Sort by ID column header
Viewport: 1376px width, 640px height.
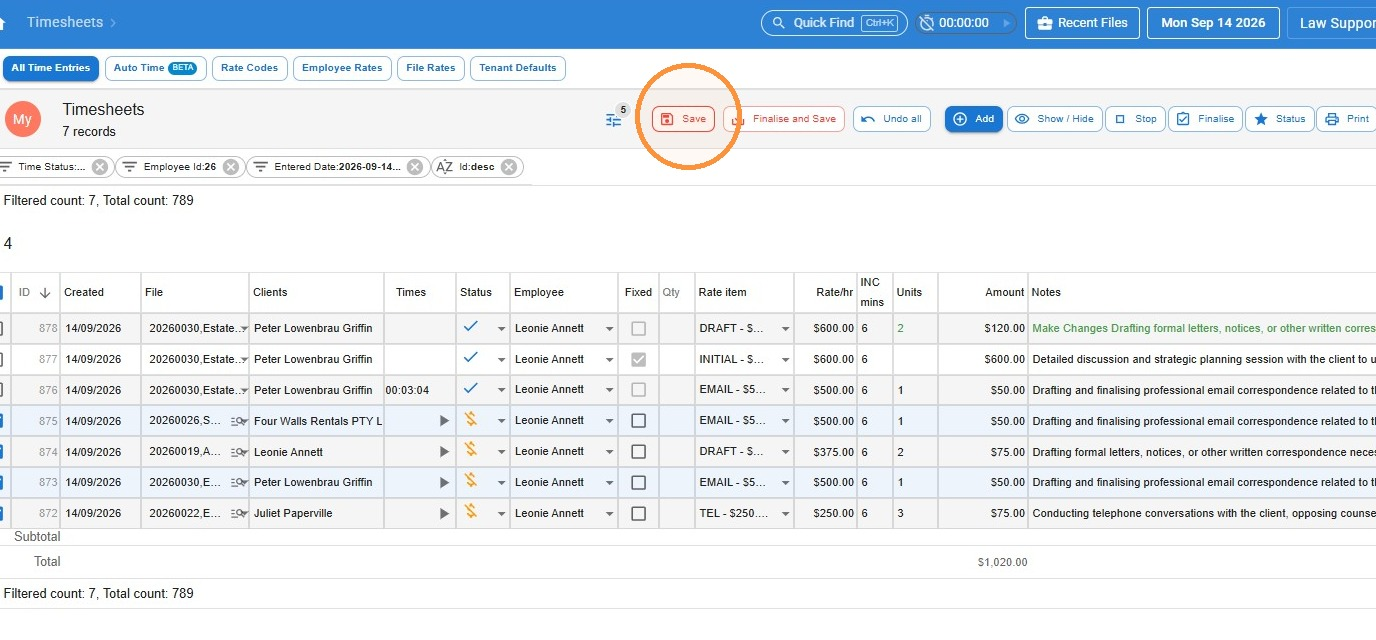[x=35, y=292]
